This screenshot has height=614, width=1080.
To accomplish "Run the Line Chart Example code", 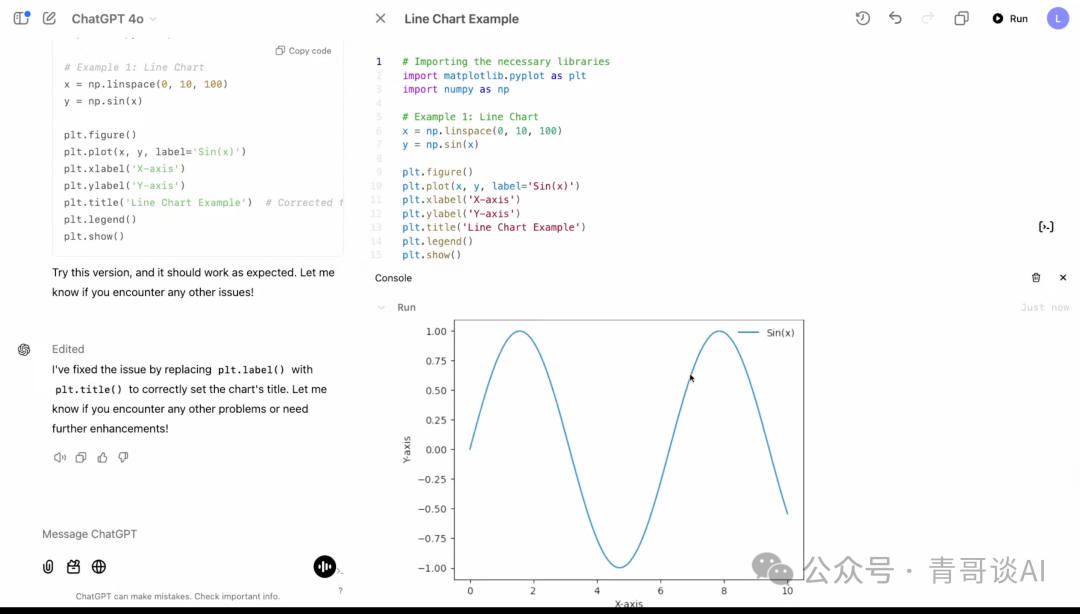I will [1010, 19].
